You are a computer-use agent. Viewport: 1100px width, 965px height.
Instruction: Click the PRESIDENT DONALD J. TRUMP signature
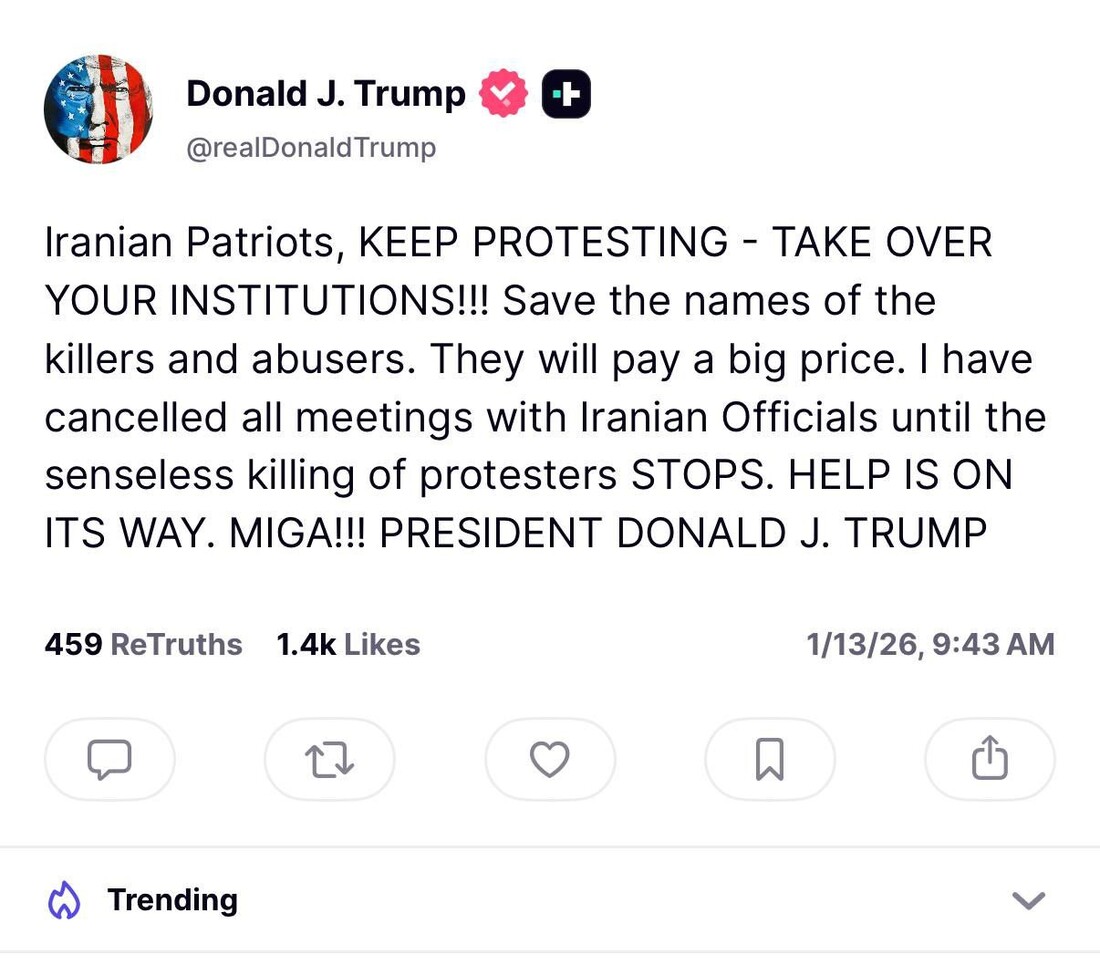coord(683,533)
